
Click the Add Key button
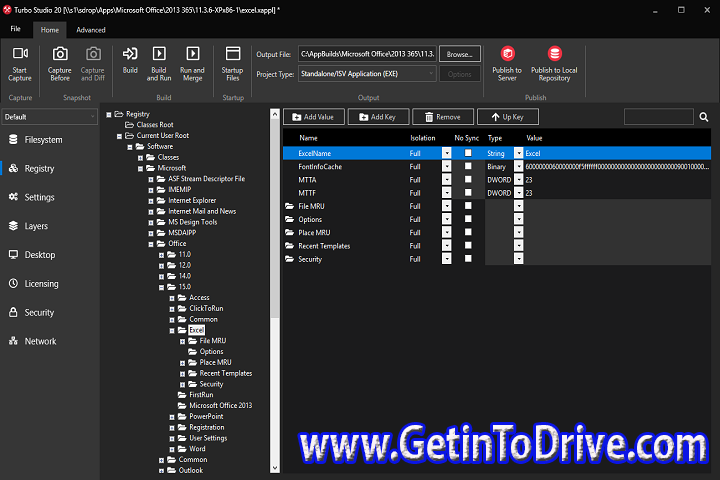[x=378, y=117]
